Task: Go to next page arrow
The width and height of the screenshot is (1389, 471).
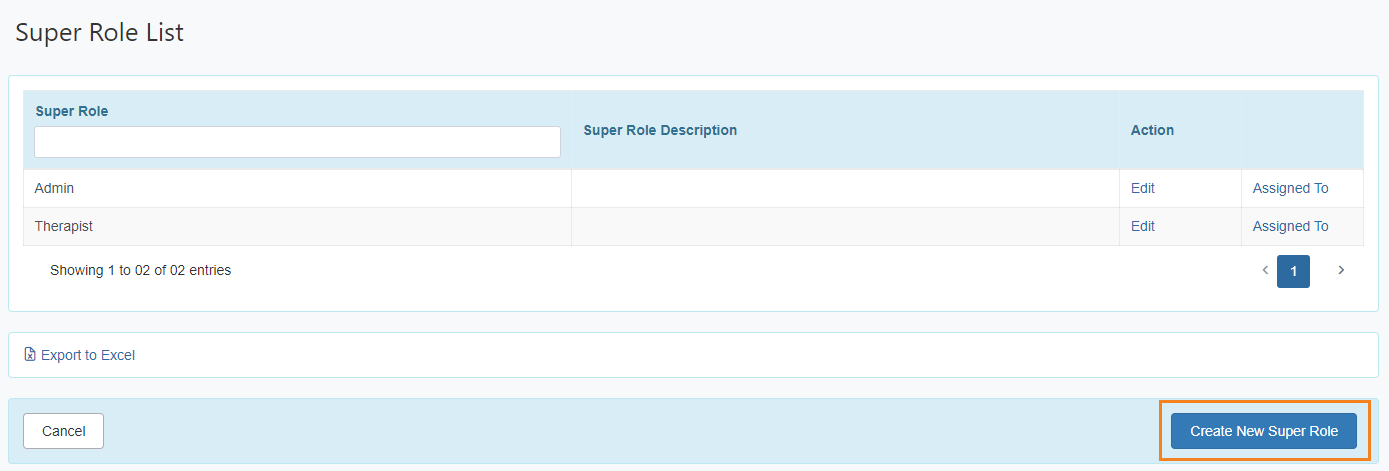Action: pyautogui.click(x=1341, y=270)
